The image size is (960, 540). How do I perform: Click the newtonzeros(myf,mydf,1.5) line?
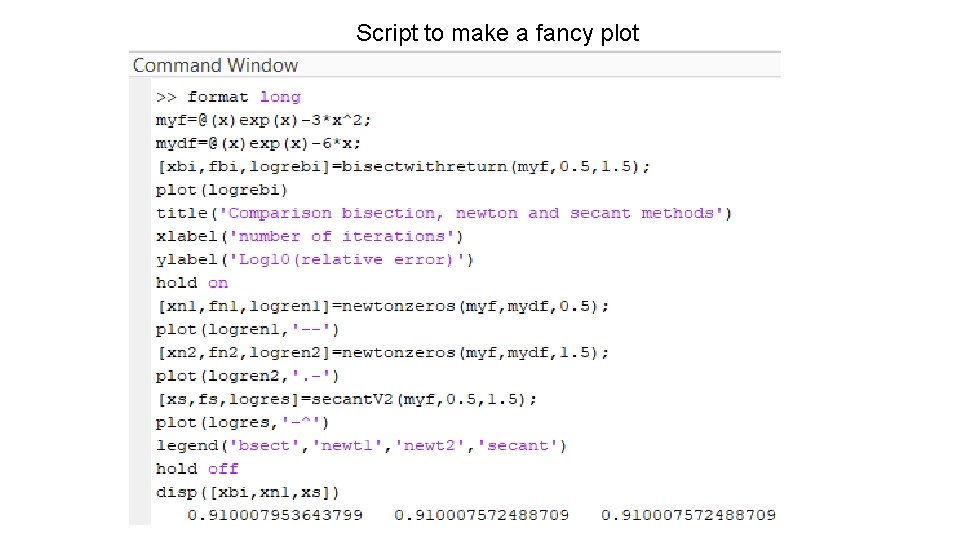383,353
